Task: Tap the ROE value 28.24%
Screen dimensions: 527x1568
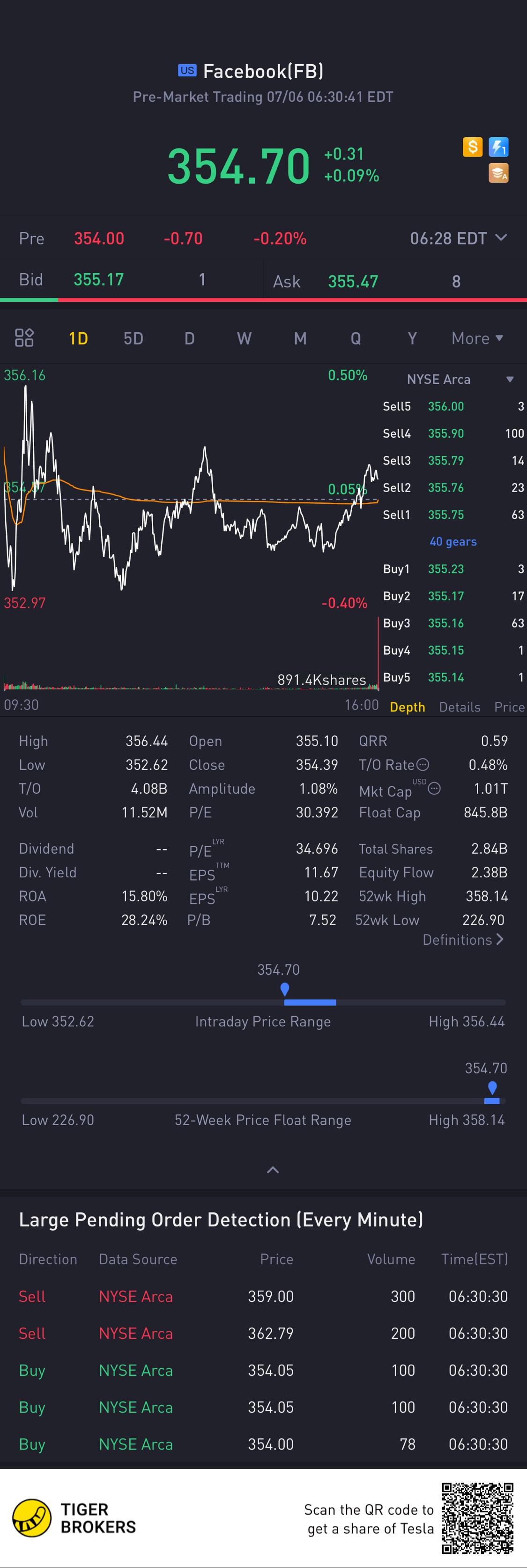Action: point(144,920)
